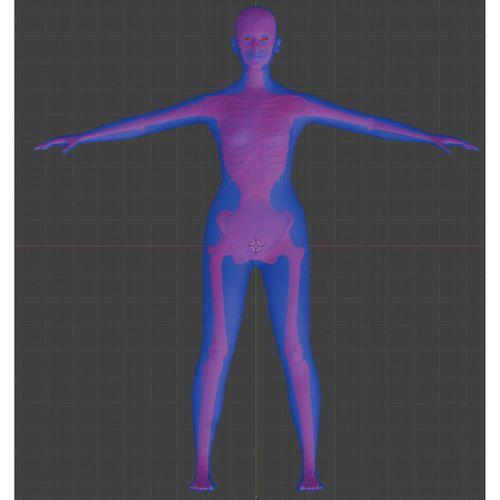This screenshot has height=500, width=500.
Task: Select the teeth on the skull
Action: click(x=256, y=53)
